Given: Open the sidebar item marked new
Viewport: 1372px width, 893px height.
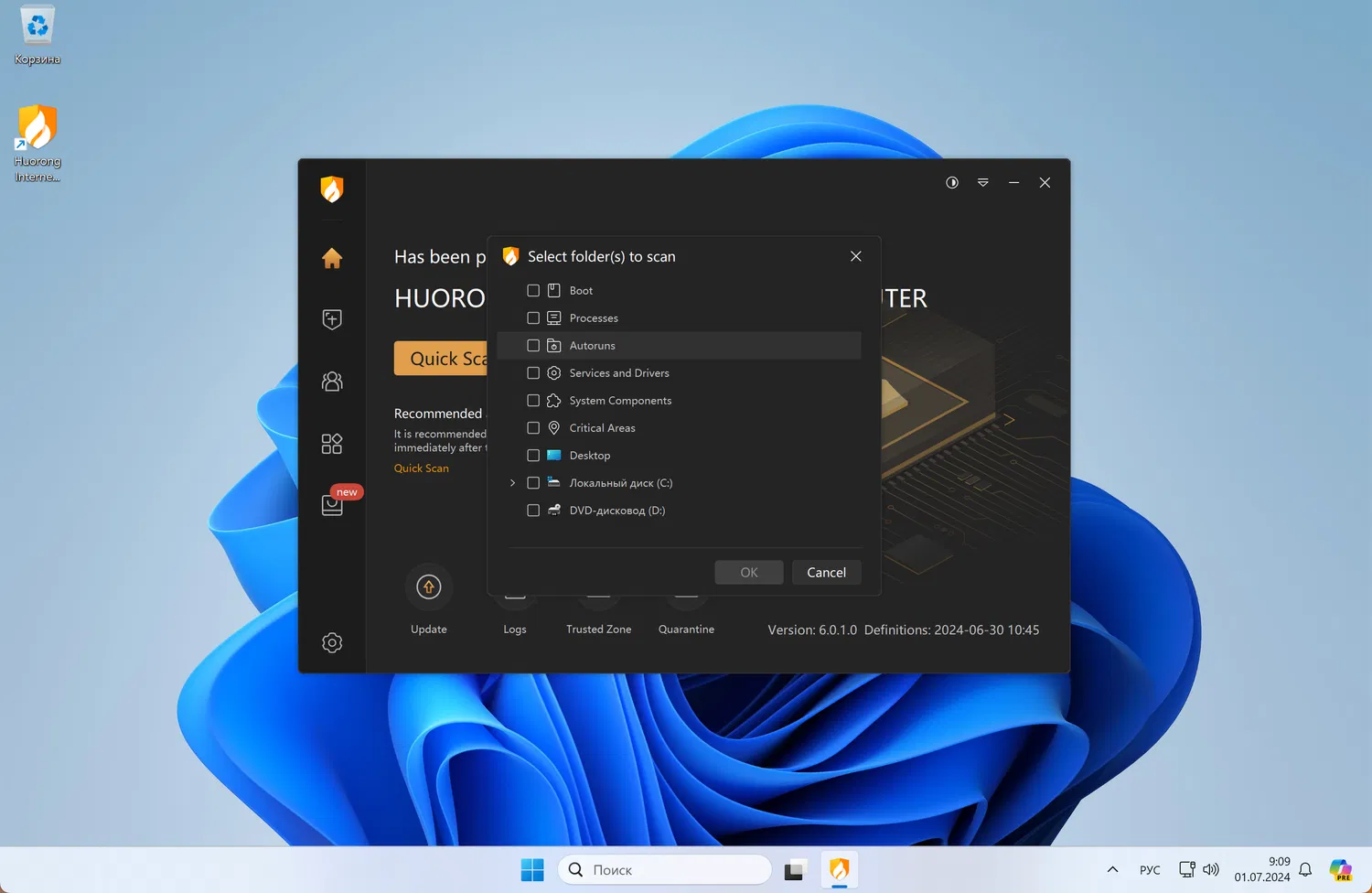Looking at the screenshot, I should (332, 504).
